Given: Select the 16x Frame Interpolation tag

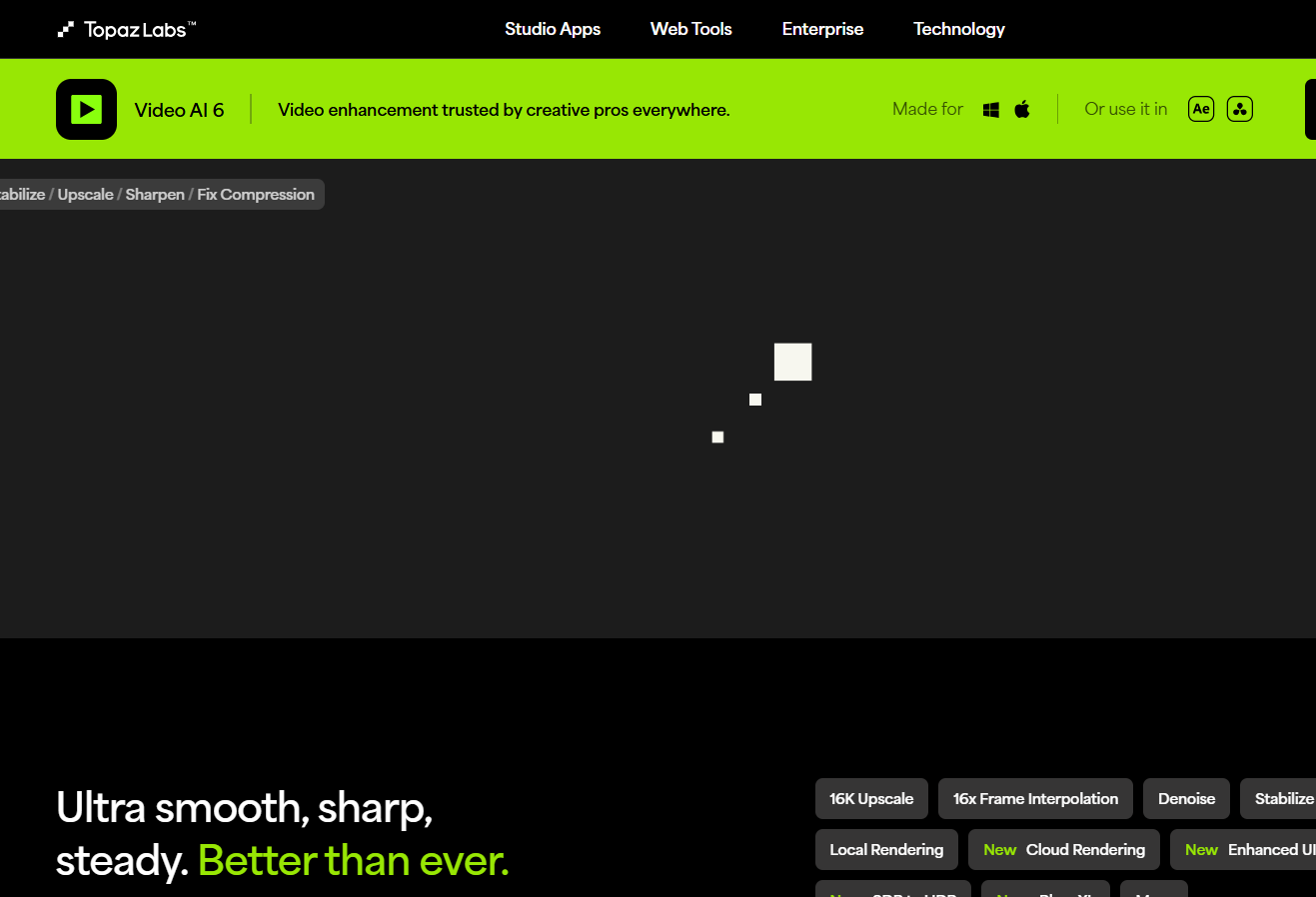Looking at the screenshot, I should point(1035,798).
